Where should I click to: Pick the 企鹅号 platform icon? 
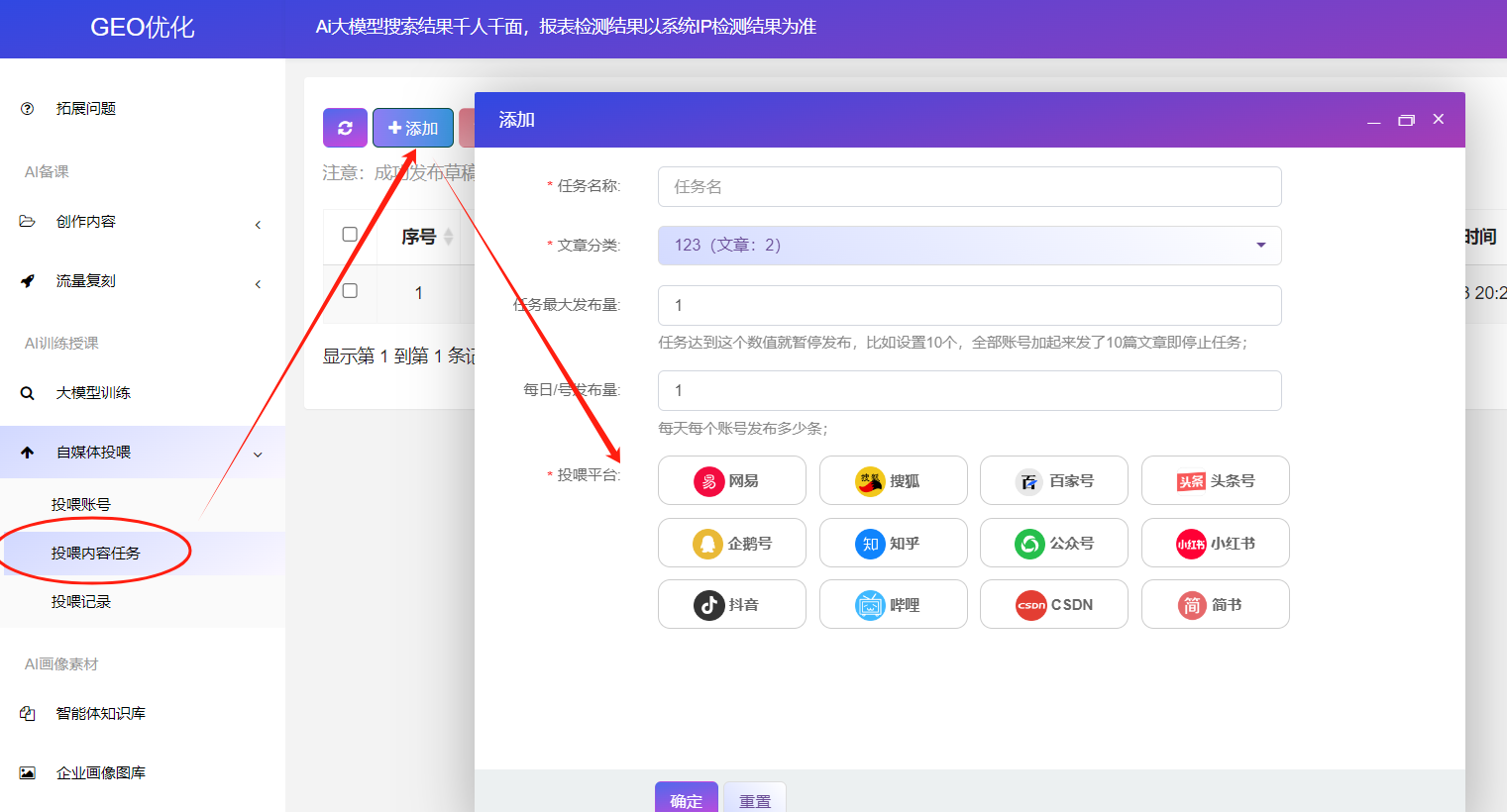tap(731, 543)
